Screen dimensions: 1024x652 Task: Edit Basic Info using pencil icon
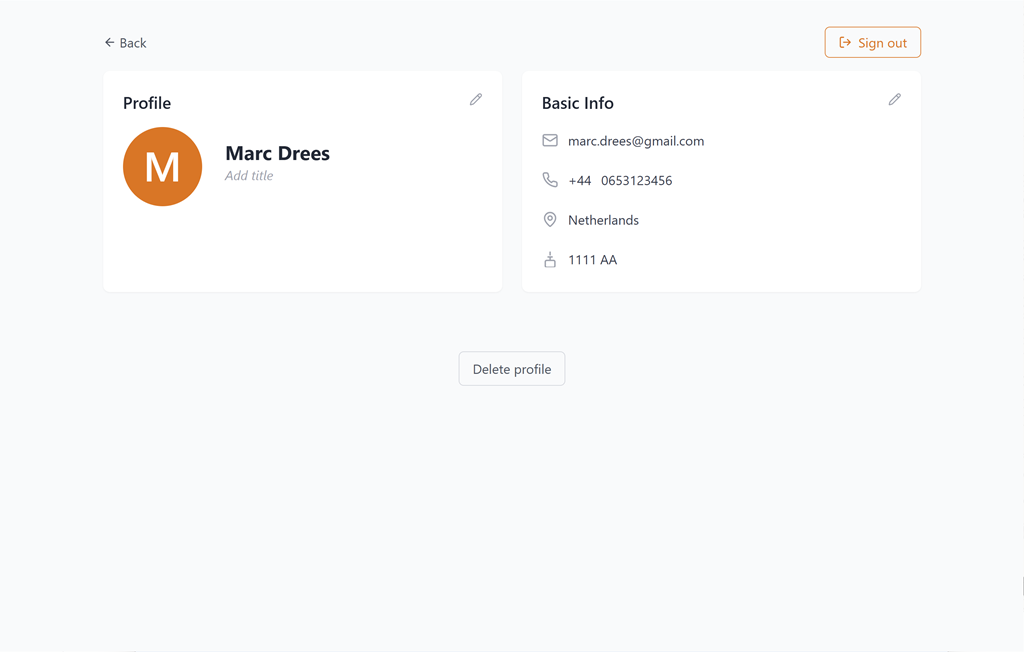[x=894, y=100]
